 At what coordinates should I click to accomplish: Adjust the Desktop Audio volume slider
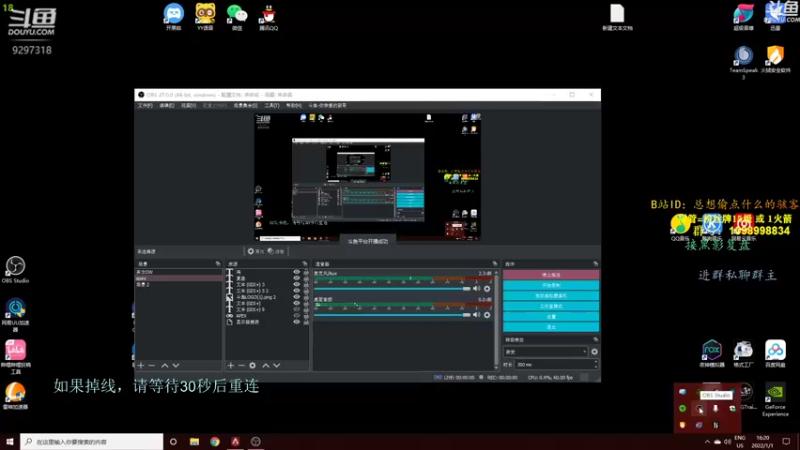[x=392, y=315]
